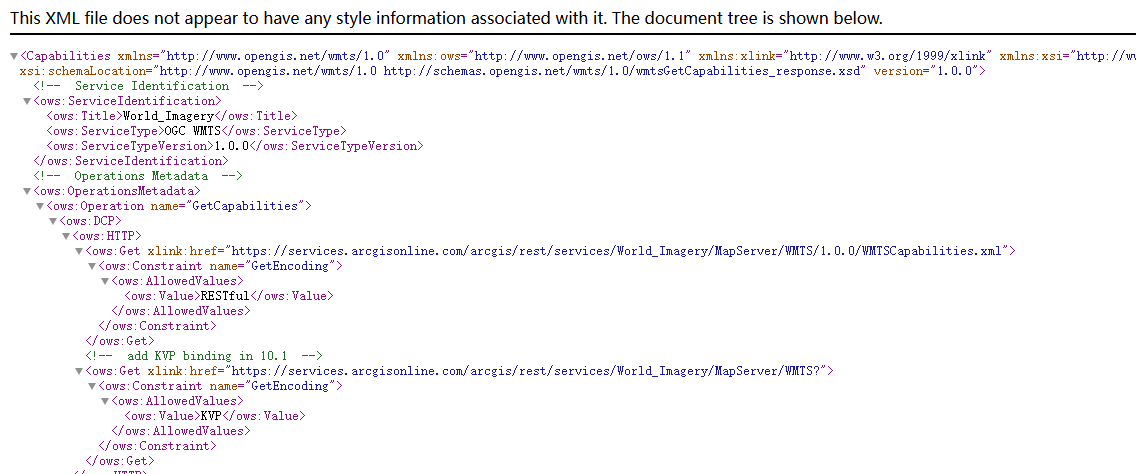1136x474 pixels.
Task: Click the OGC WMTS service type text
Action: pyautogui.click(x=192, y=131)
